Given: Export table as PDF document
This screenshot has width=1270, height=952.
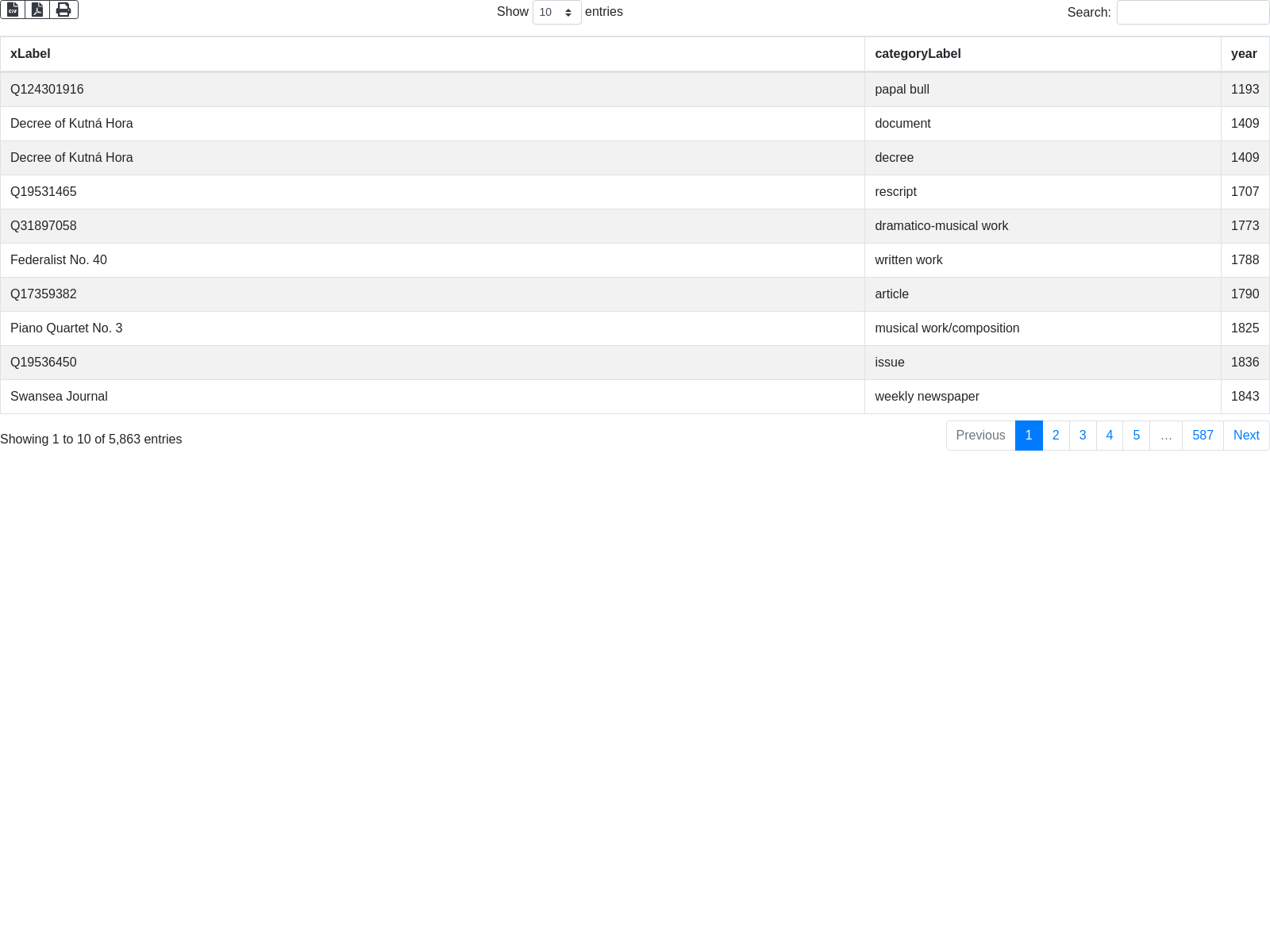Looking at the screenshot, I should point(37,10).
